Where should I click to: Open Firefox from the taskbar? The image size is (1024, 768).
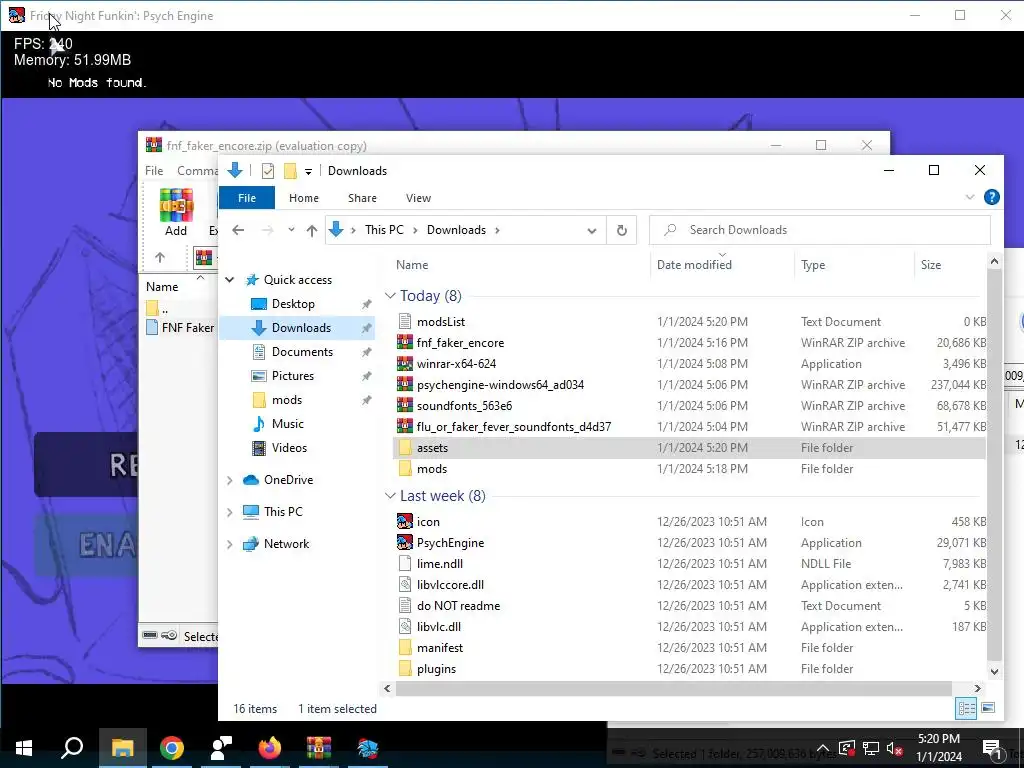click(269, 748)
